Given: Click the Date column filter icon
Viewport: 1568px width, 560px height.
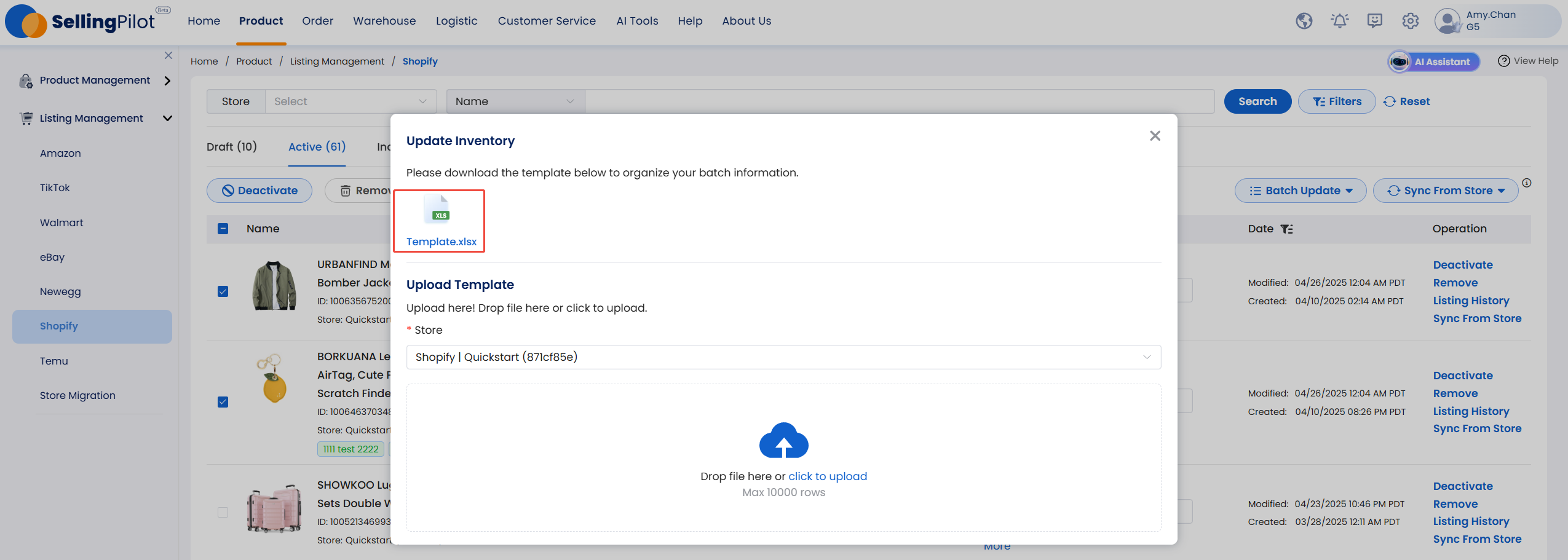Looking at the screenshot, I should click(1286, 229).
